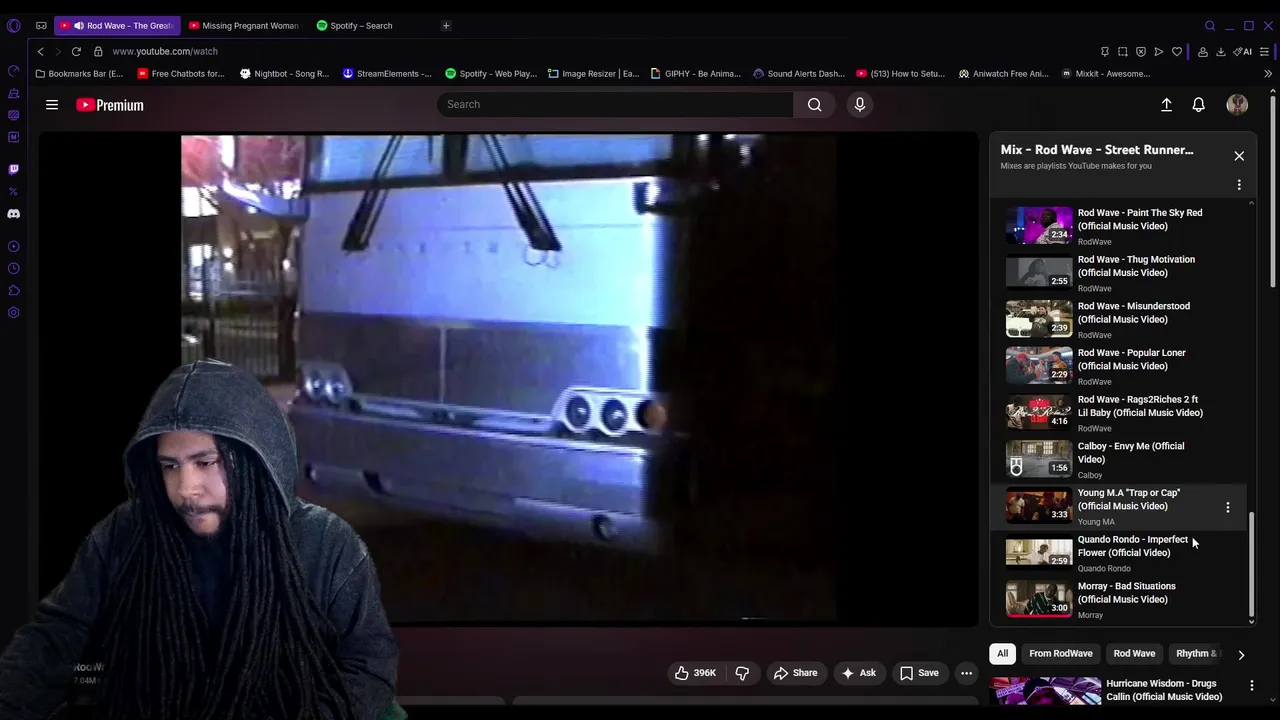Start YouTube voice search with microphone

point(859,104)
